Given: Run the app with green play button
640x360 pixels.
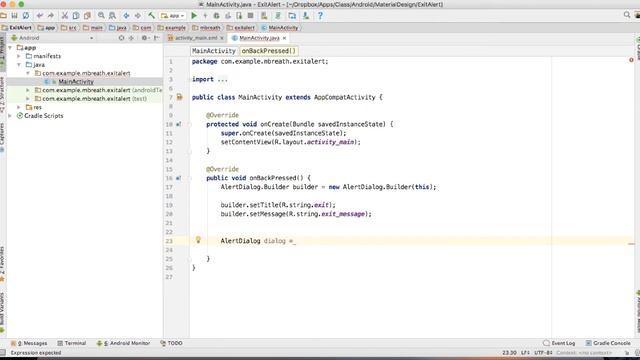Looking at the screenshot, I should click(194, 16).
